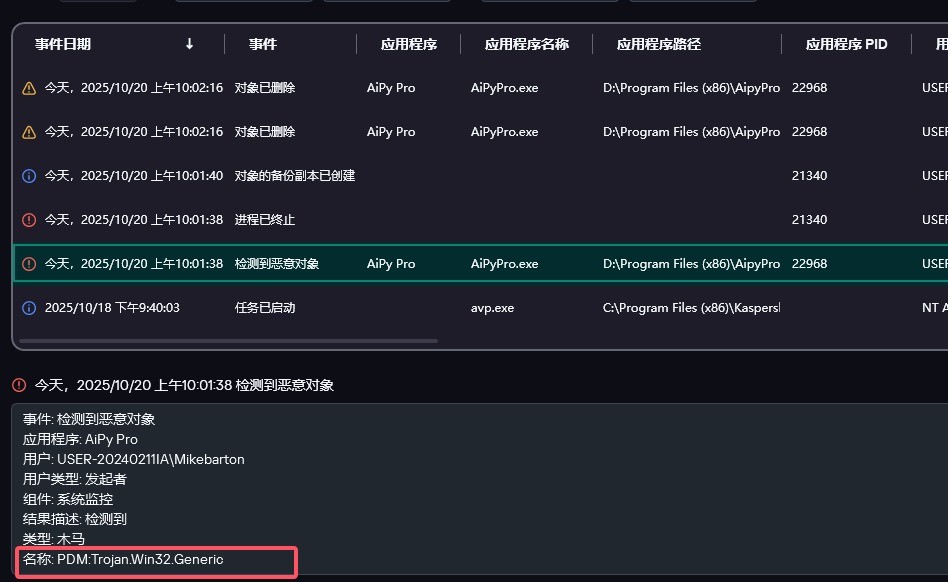
Task: Click the 用户: USER-20240211IA\Mikebarton detail line
Action: pos(134,459)
